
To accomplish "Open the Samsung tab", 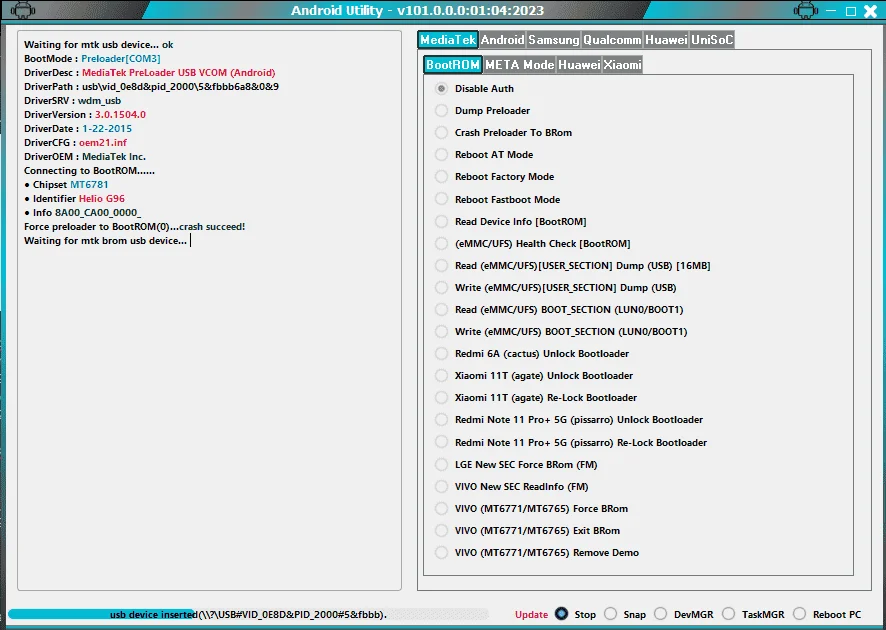I will (554, 40).
